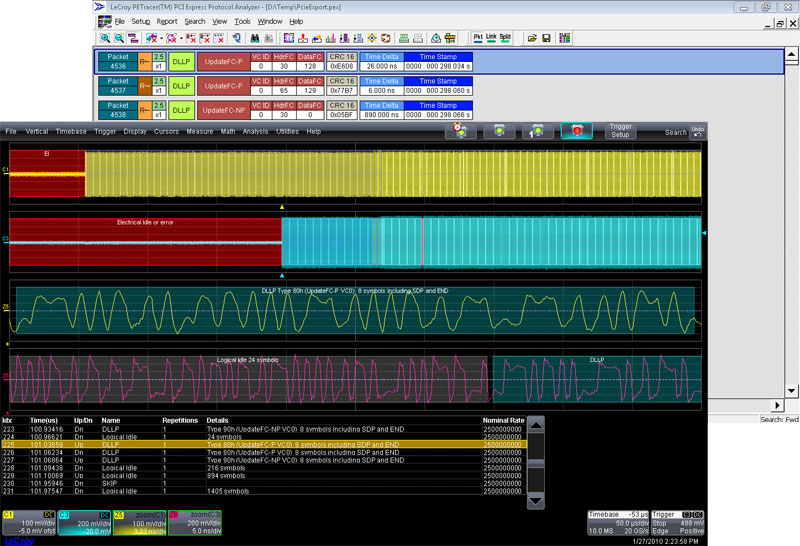Open the hide filter dropdown arrow in toolbar
The width and height of the screenshot is (800, 546).
[161, 38]
